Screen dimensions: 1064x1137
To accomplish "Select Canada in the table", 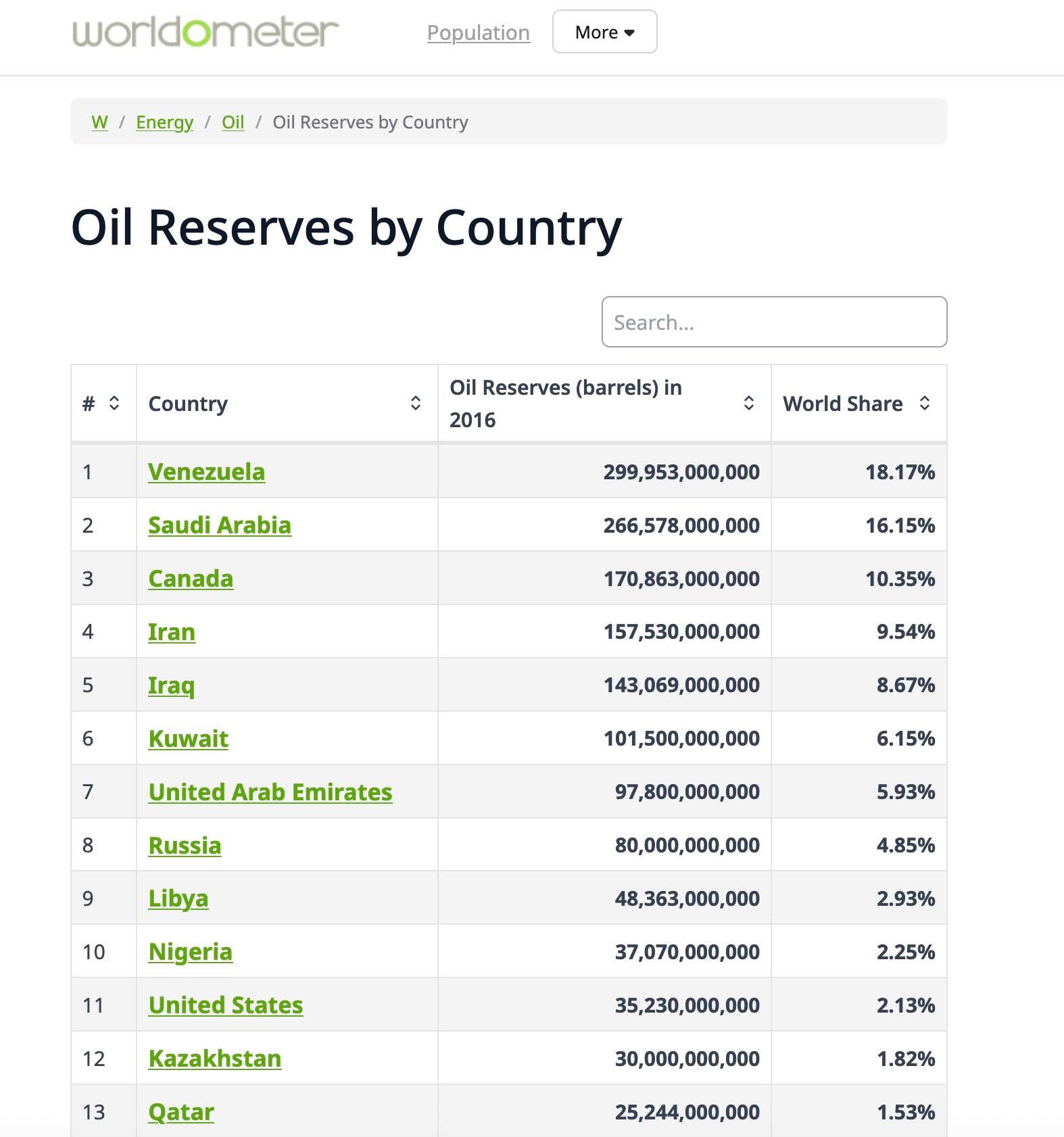I will click(x=191, y=579).
